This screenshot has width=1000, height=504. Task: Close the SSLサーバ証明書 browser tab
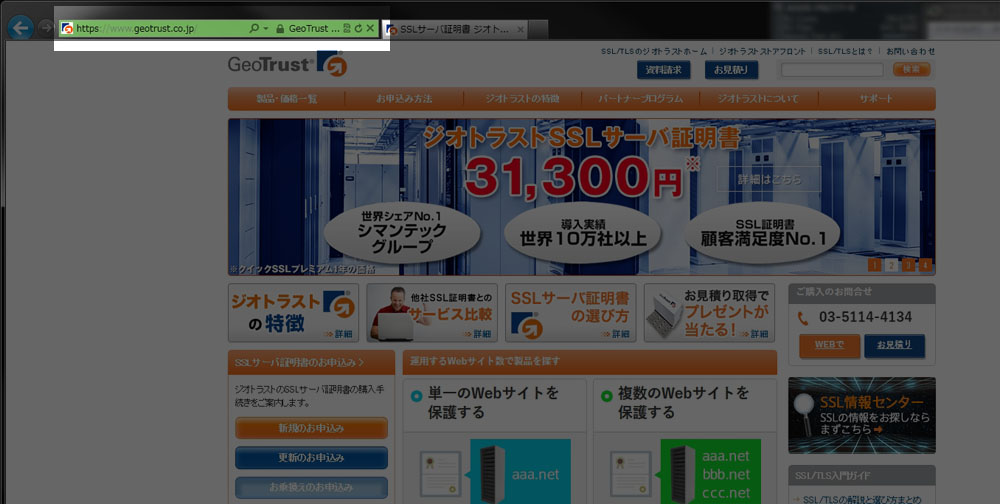point(520,29)
